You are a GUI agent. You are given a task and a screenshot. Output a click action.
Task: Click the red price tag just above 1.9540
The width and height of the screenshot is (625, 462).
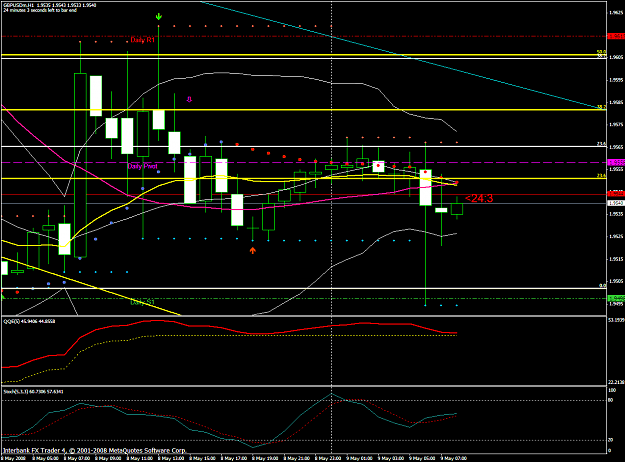(616, 194)
